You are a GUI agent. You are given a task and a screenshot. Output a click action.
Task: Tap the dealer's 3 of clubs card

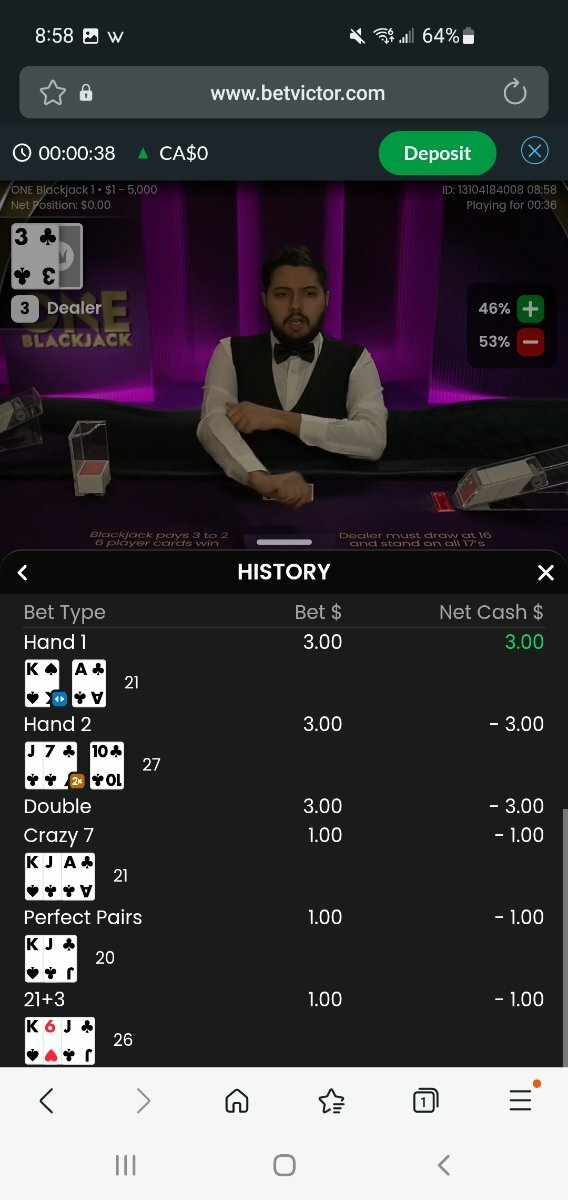click(35, 256)
